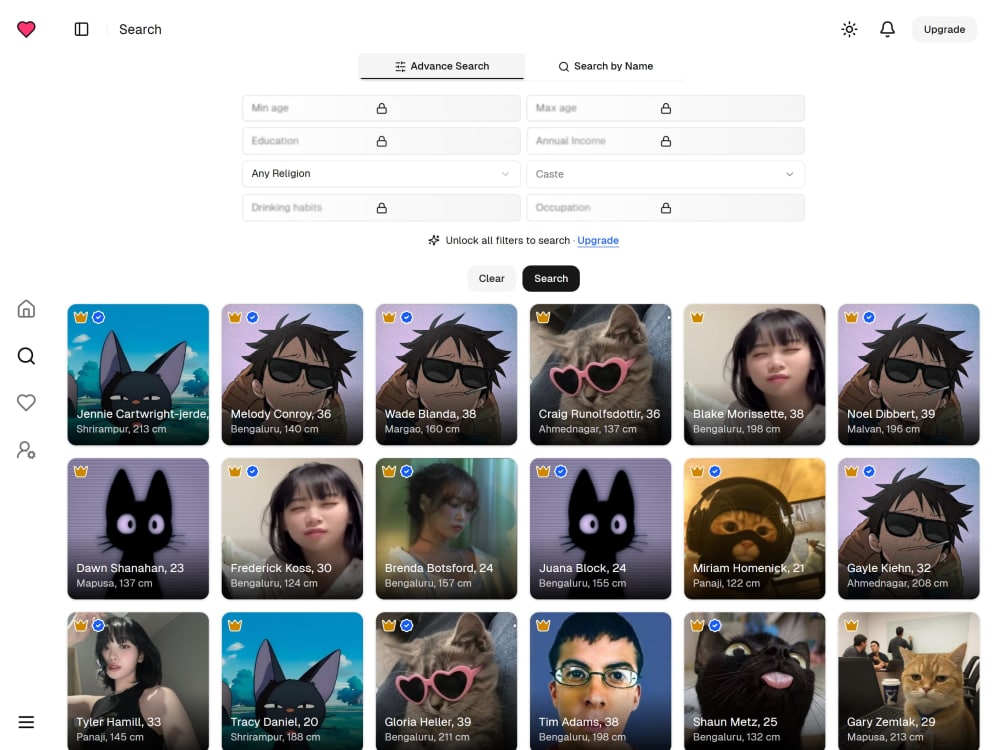Click crown icon on Dawn Shanahan card
Image resolution: width=1000 pixels, height=750 pixels.
click(x=80, y=471)
